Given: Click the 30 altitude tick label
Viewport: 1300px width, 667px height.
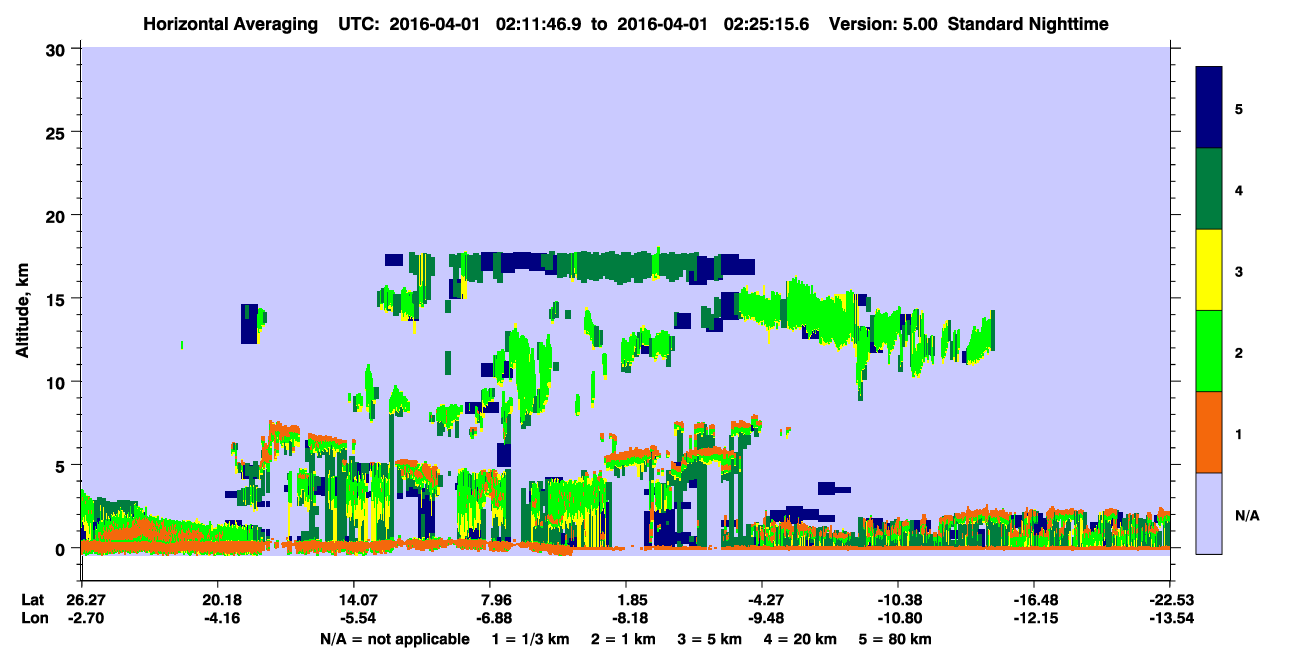Looking at the screenshot, I should tap(58, 48).
